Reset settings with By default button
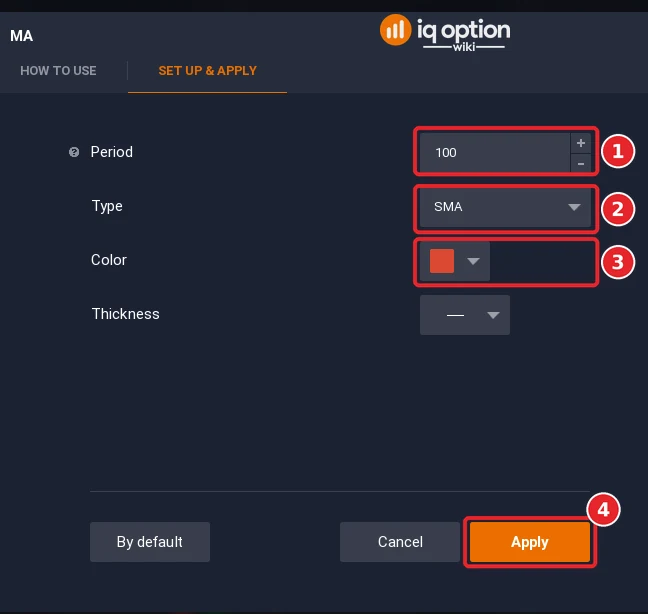Image resolution: width=648 pixels, height=614 pixels. 150,542
